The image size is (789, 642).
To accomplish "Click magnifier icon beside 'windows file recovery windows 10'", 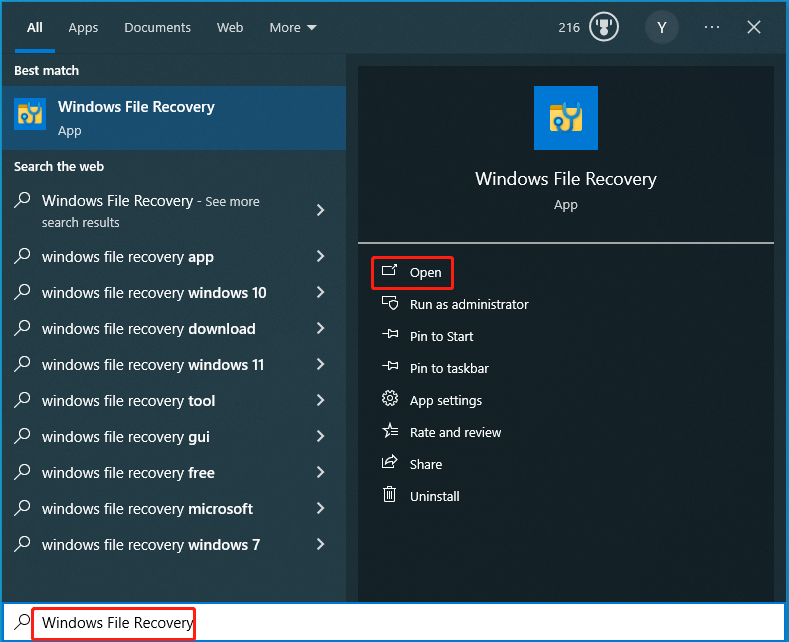I will point(22,292).
